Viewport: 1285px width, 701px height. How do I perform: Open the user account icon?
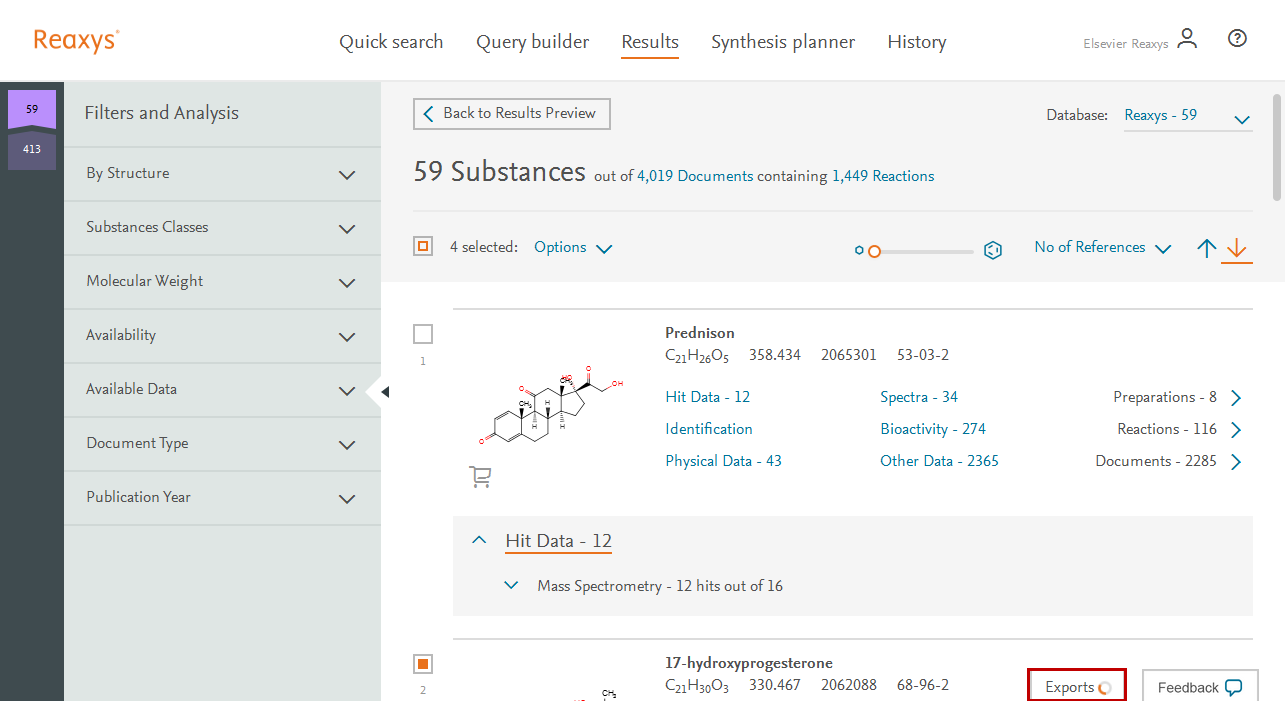[1187, 40]
